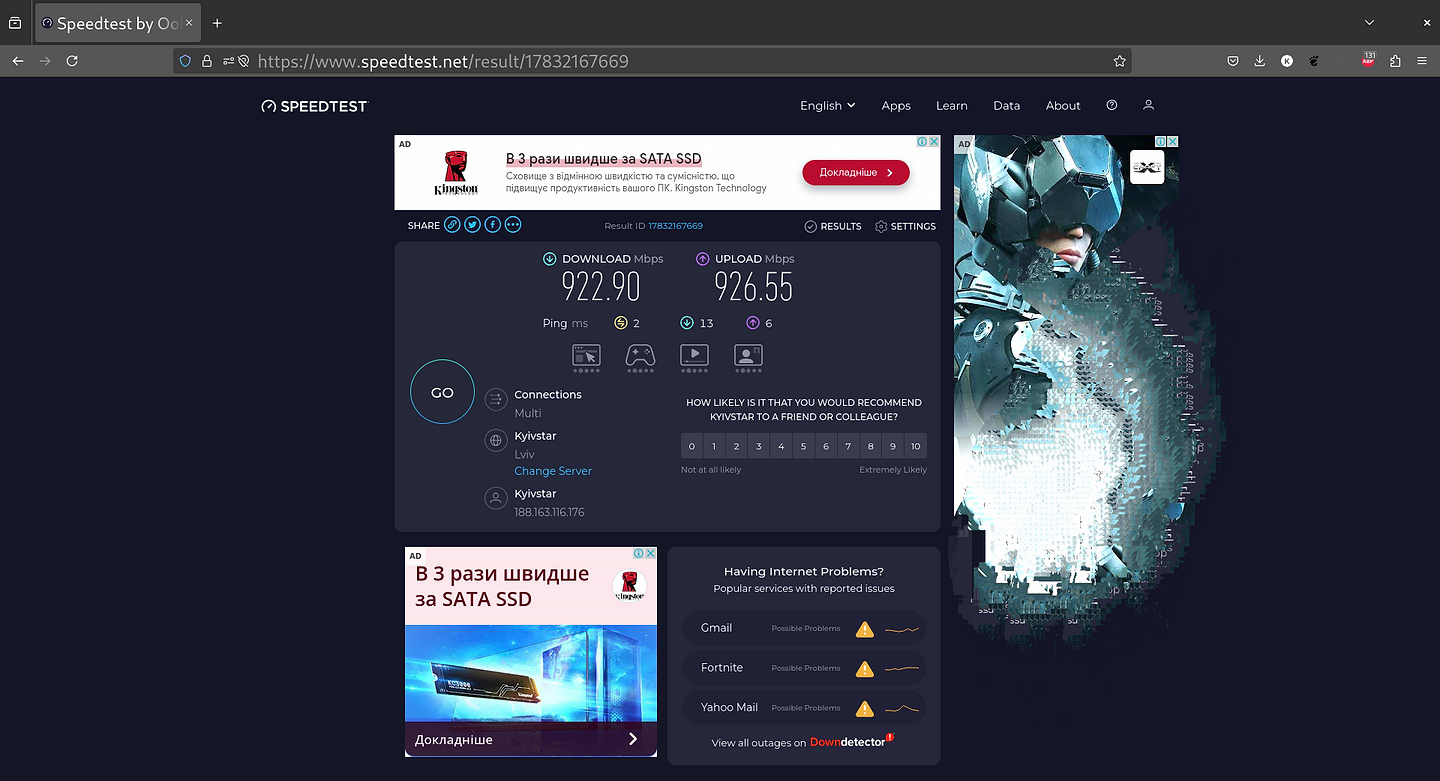The image size is (1440, 781).
Task: Rate recommendation score 1
Action: pos(714,446)
